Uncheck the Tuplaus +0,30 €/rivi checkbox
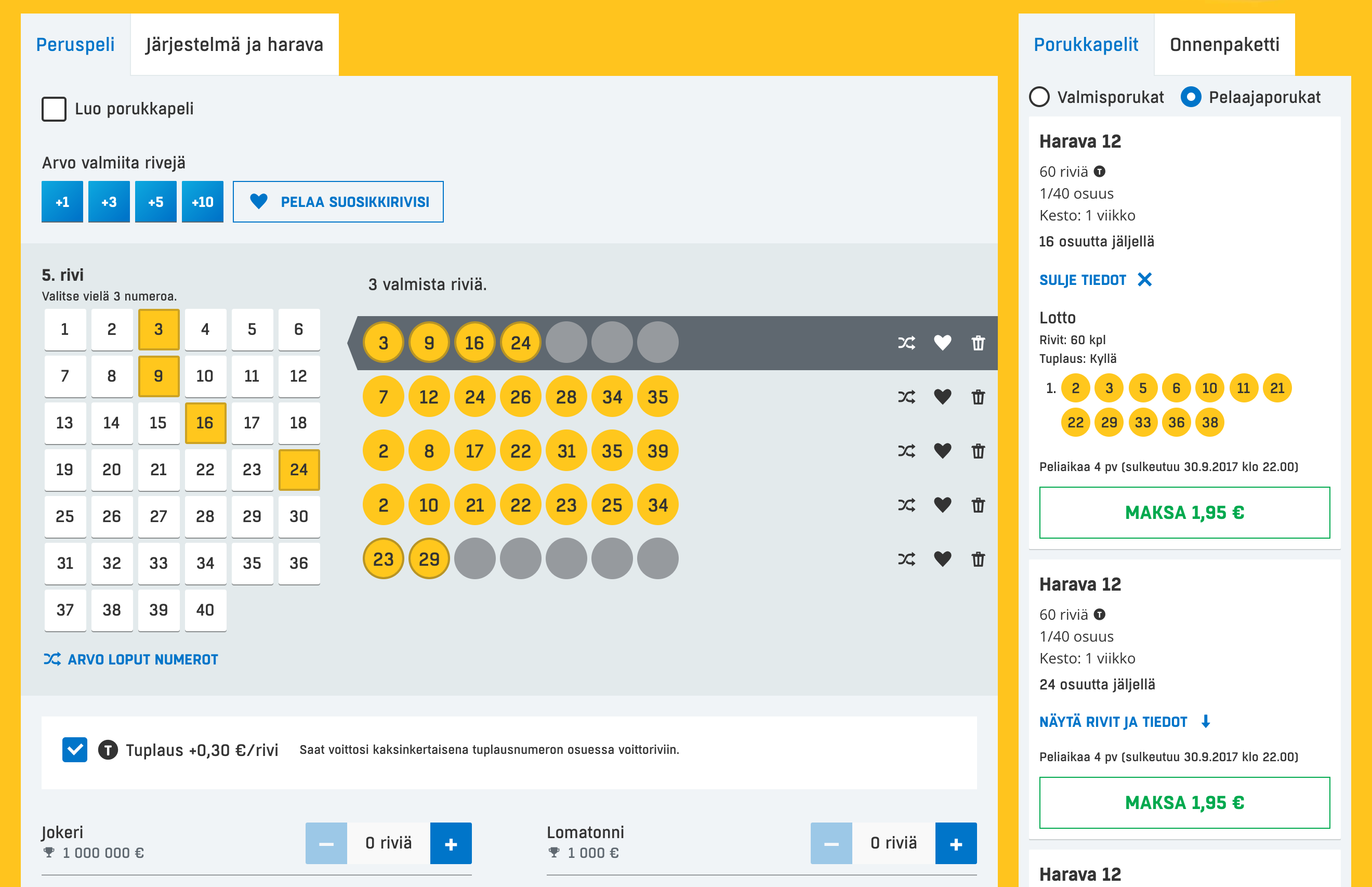Screen dimensions: 1372x887 click(75, 749)
